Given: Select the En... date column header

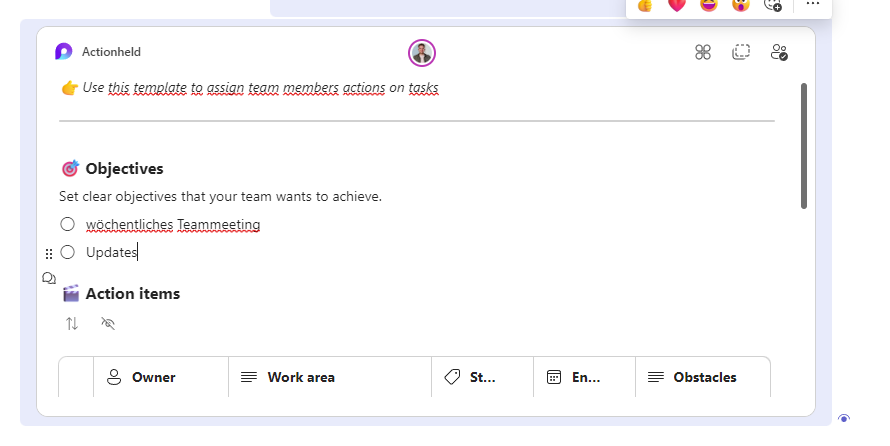Looking at the screenshot, I should [x=585, y=377].
